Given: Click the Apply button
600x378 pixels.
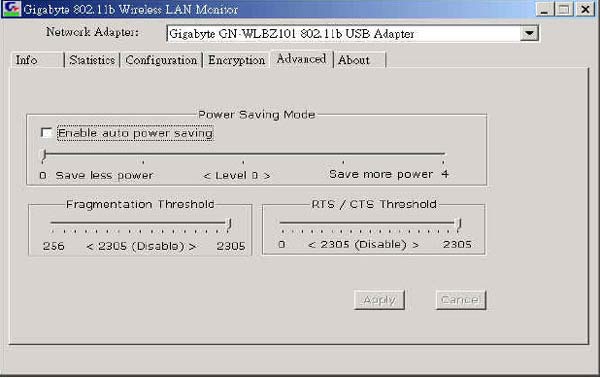Looking at the screenshot, I should coord(379,300).
